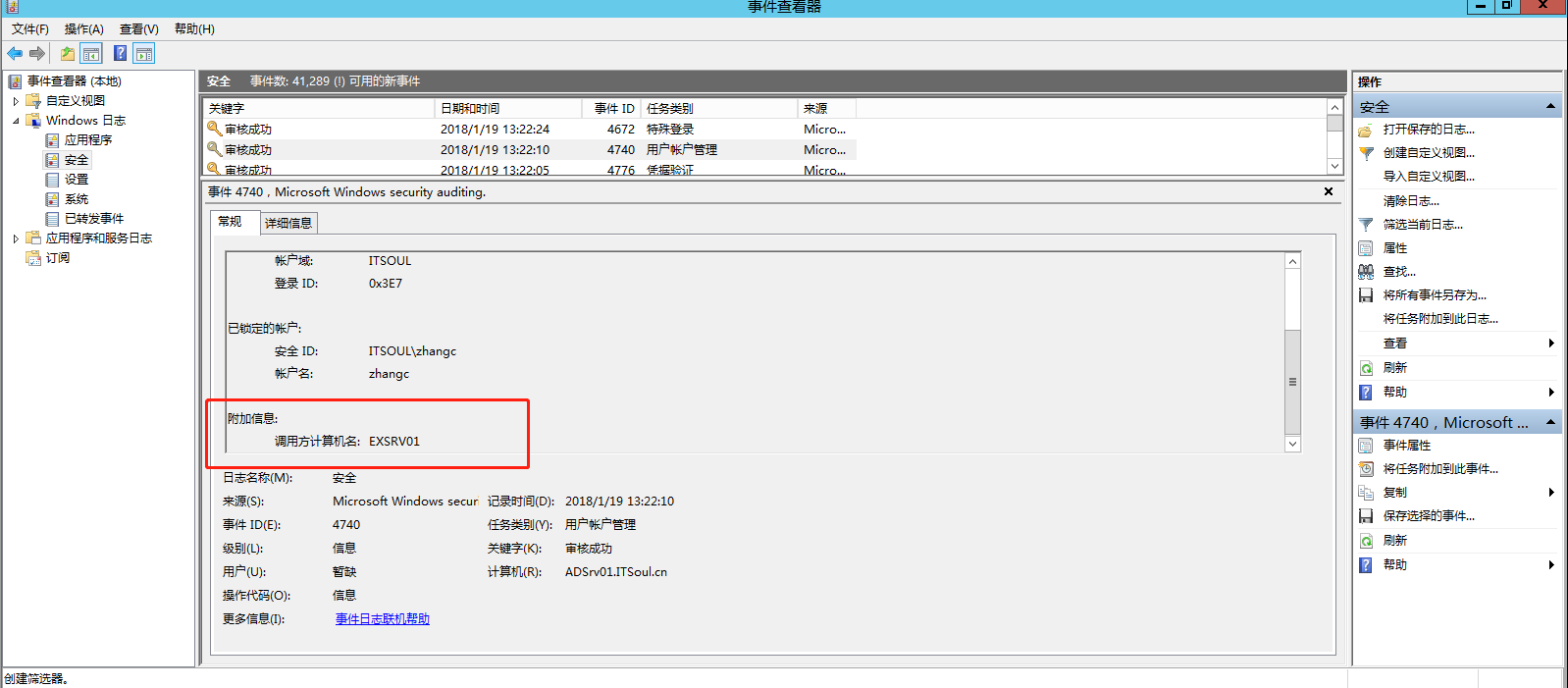Select event 4672 特殊登录 row

pos(530,130)
